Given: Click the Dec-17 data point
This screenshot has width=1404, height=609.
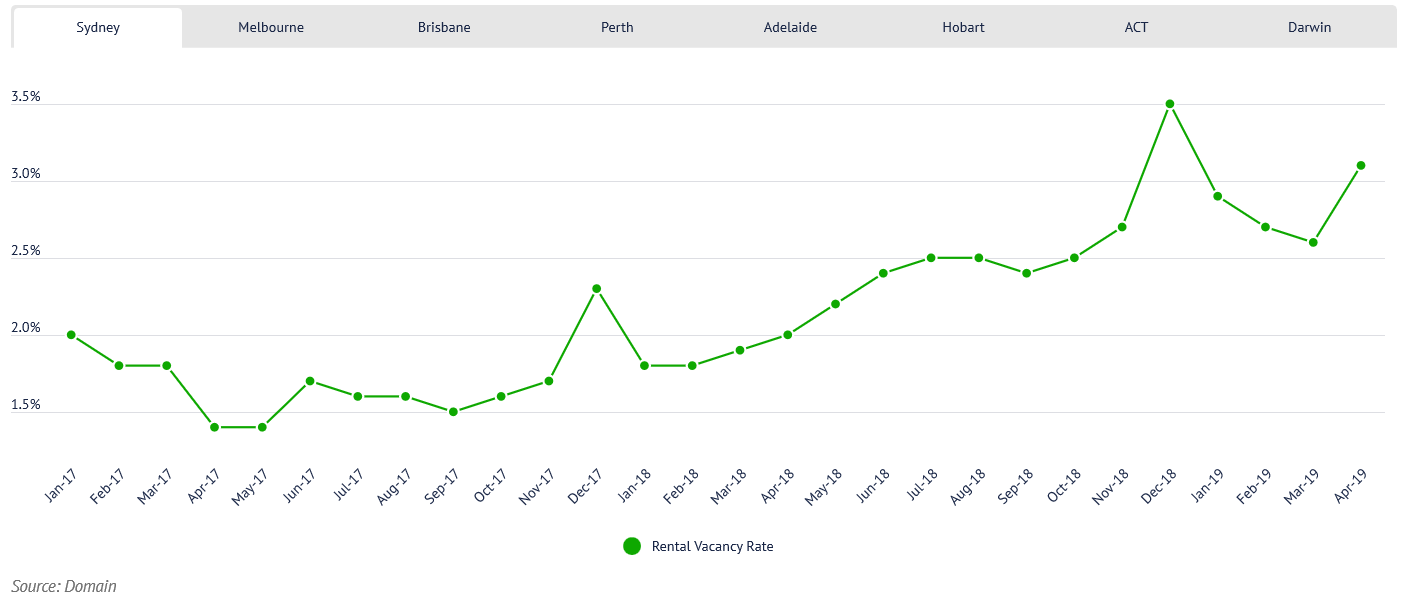Looking at the screenshot, I should 596,289.
